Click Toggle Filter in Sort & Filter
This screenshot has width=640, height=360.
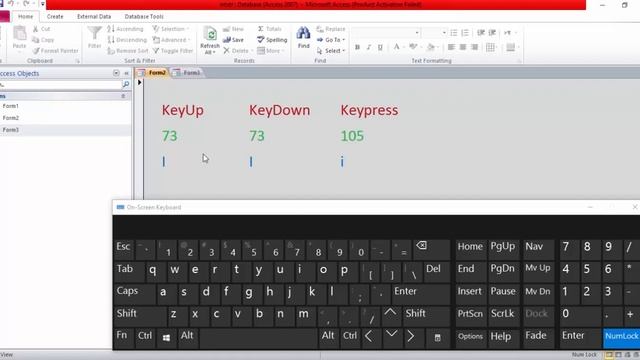click(173, 51)
